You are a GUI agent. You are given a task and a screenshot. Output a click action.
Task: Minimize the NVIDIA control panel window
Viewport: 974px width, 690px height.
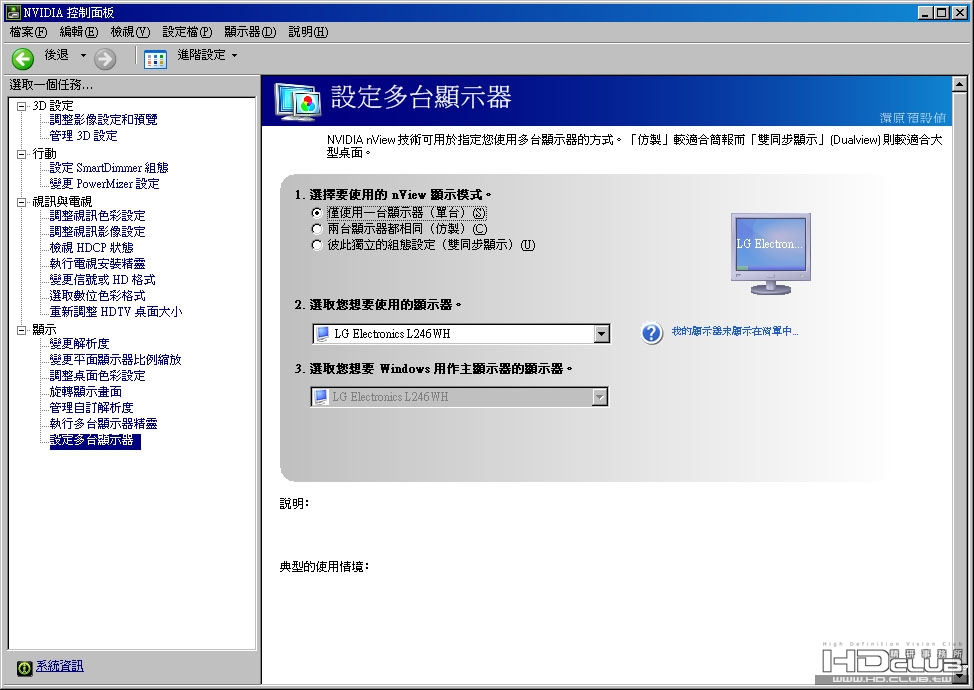click(x=926, y=12)
